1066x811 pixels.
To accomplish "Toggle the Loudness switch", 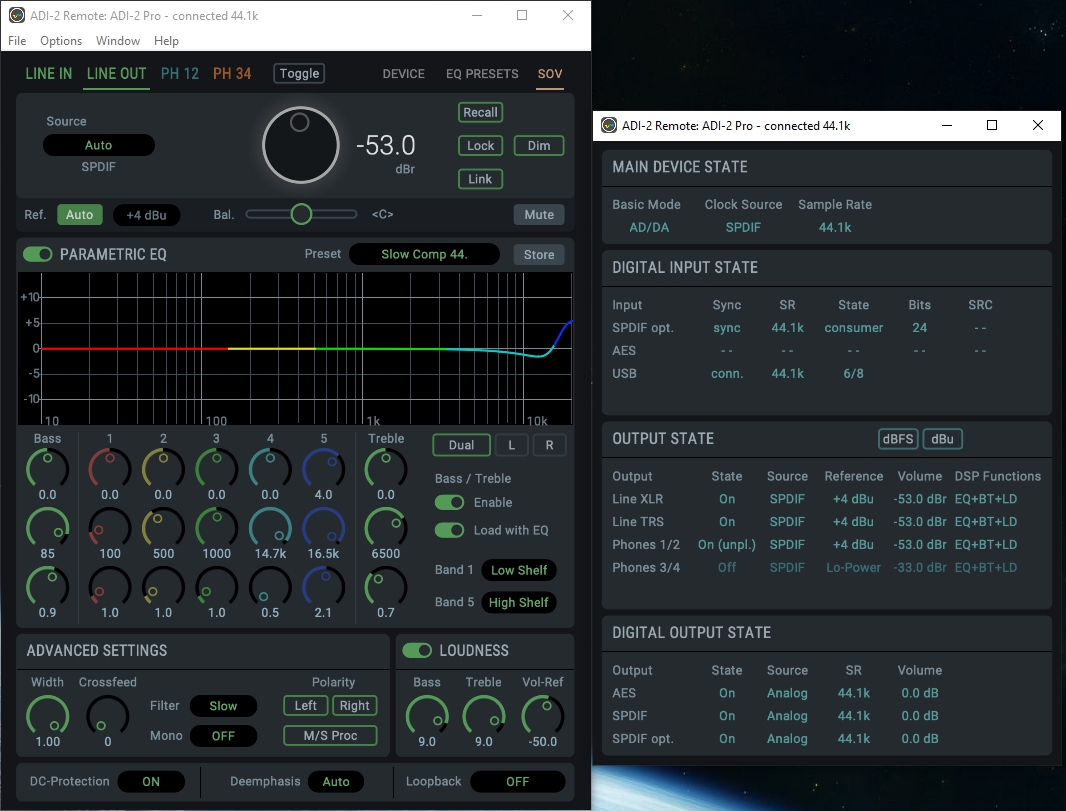I will tap(417, 651).
